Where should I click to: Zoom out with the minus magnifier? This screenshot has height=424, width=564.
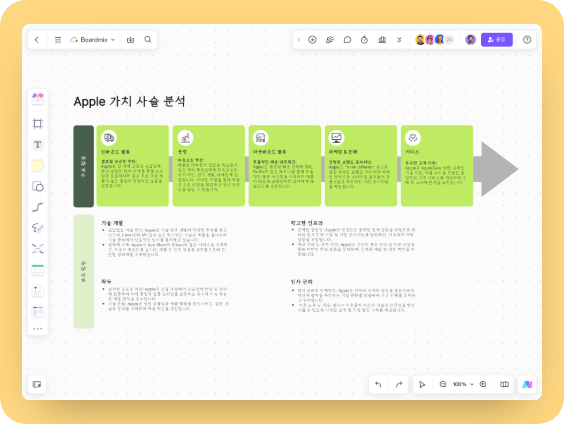443,384
